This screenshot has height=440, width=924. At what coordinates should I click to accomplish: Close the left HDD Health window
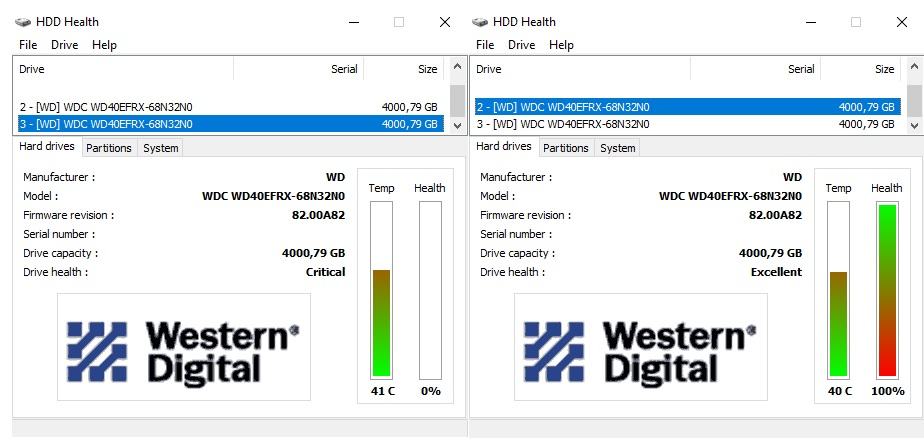click(445, 22)
